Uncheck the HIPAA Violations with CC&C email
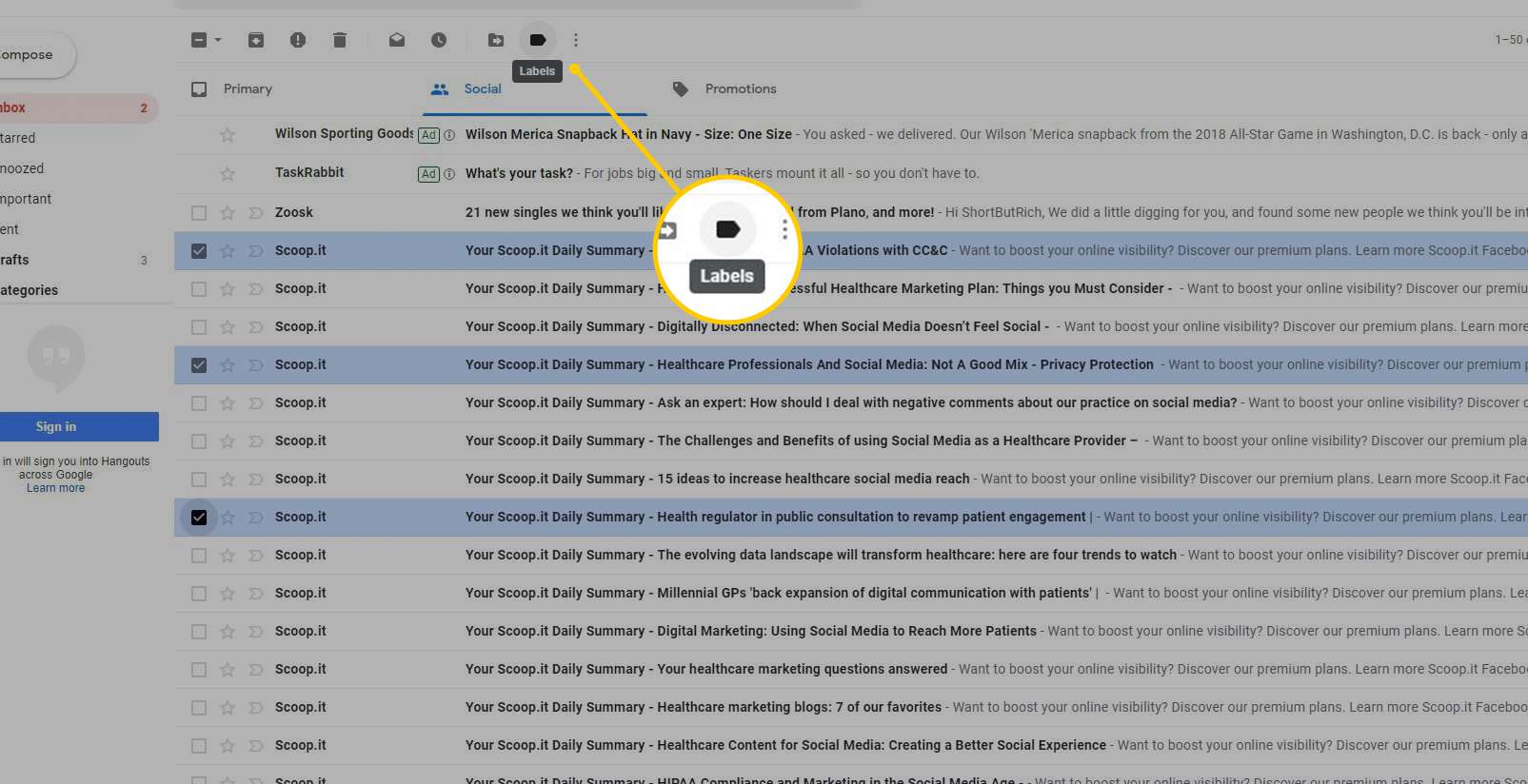Image resolution: width=1528 pixels, height=784 pixels. click(199, 251)
